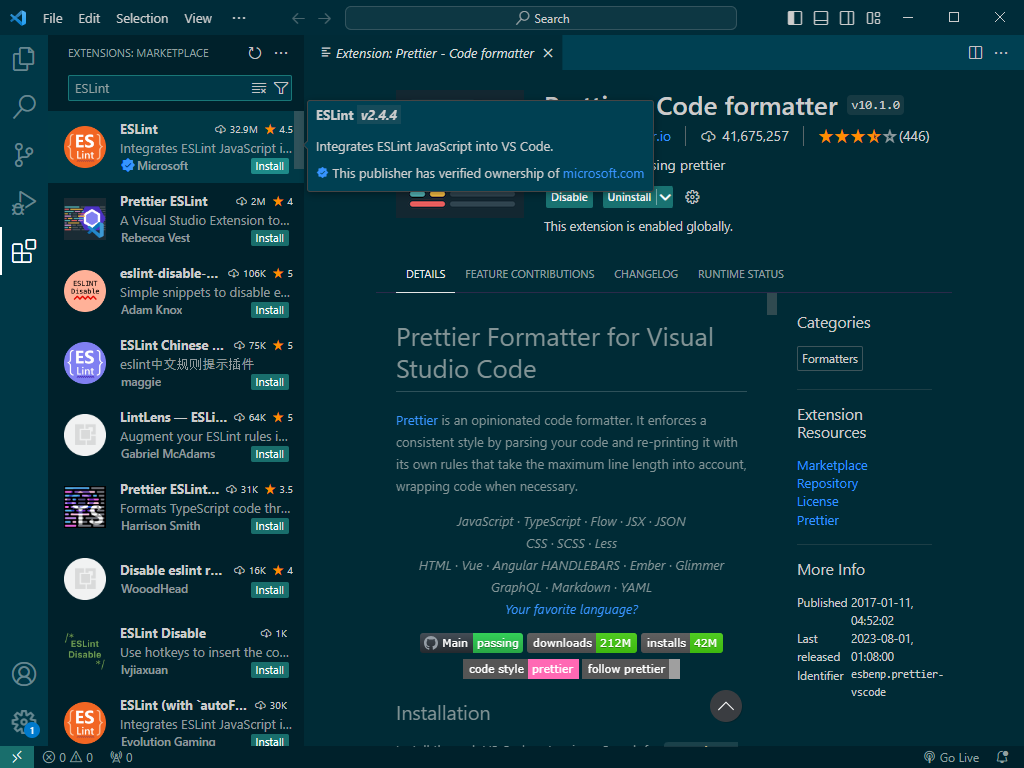Open microsoft.com link in tooltip
Viewport: 1024px width, 768px height.
(x=603, y=173)
